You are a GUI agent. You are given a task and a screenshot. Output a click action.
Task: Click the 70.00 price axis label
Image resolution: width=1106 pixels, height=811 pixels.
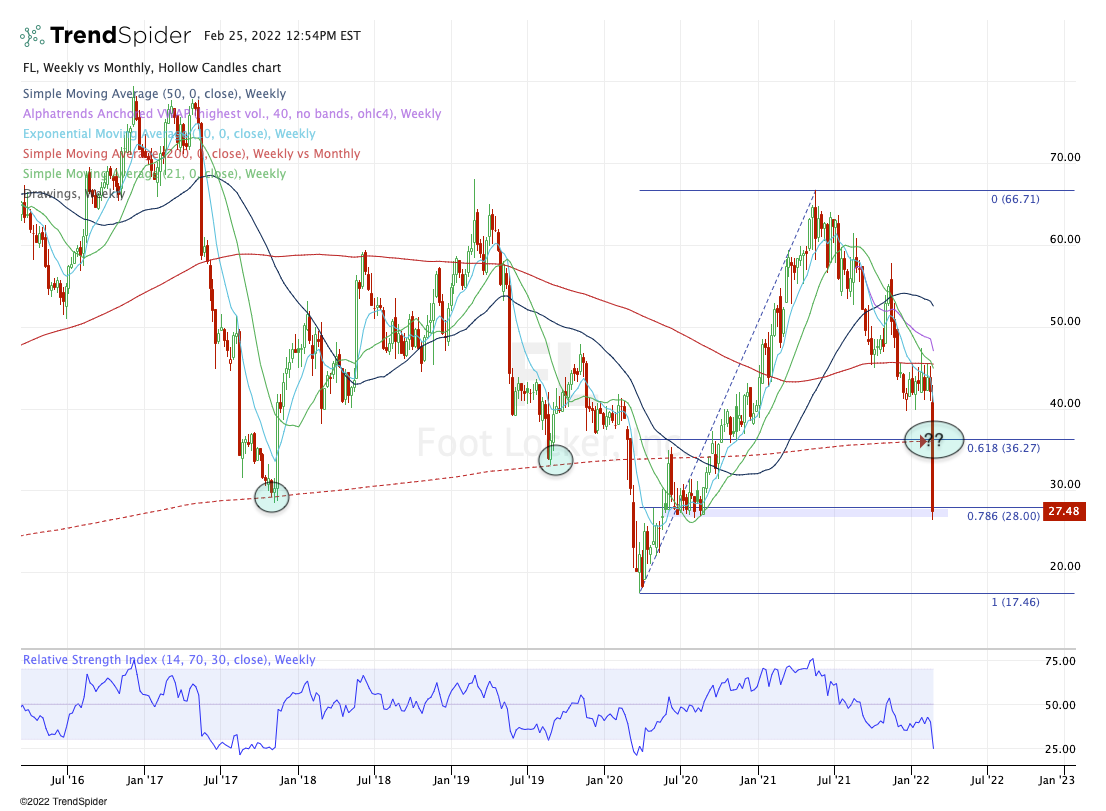point(1064,157)
